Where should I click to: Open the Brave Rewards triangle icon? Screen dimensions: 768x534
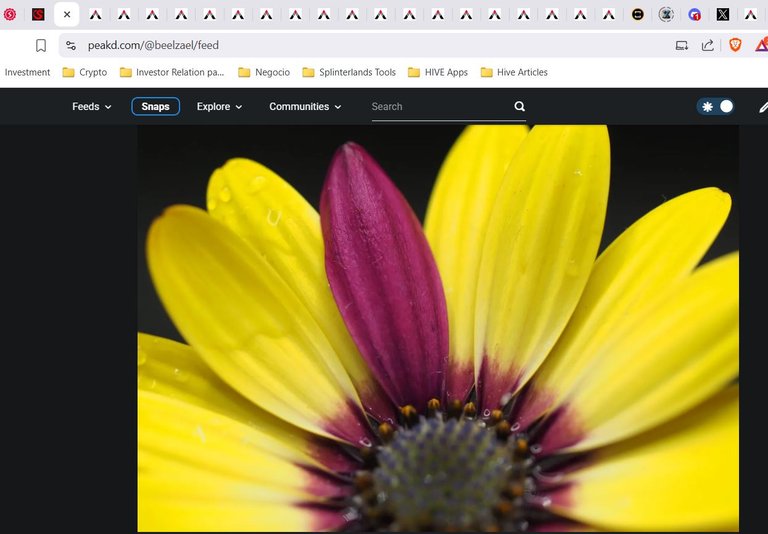click(762, 45)
